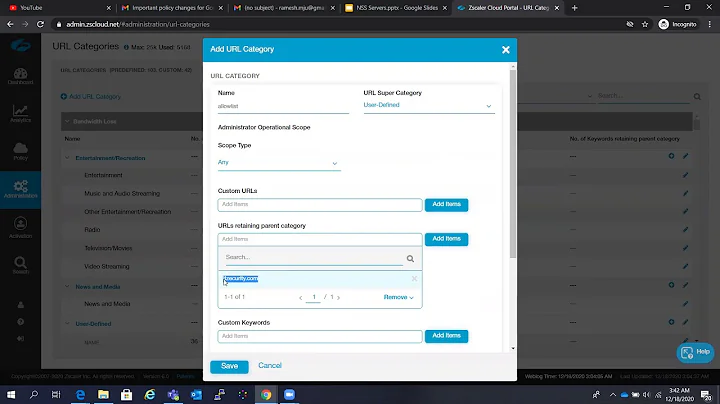Click the Search field in URL list

[x=314, y=258]
